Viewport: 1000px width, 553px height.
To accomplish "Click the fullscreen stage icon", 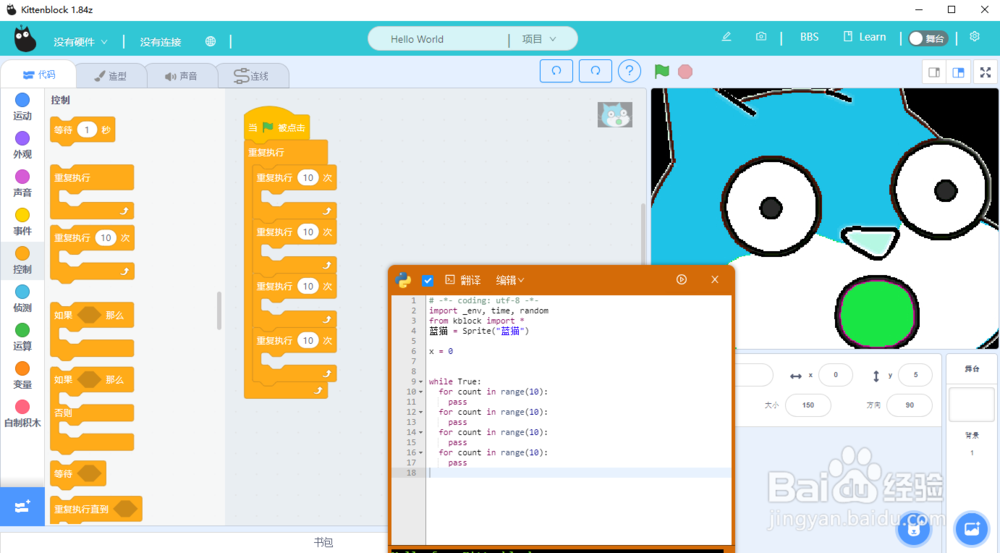I will (x=985, y=72).
